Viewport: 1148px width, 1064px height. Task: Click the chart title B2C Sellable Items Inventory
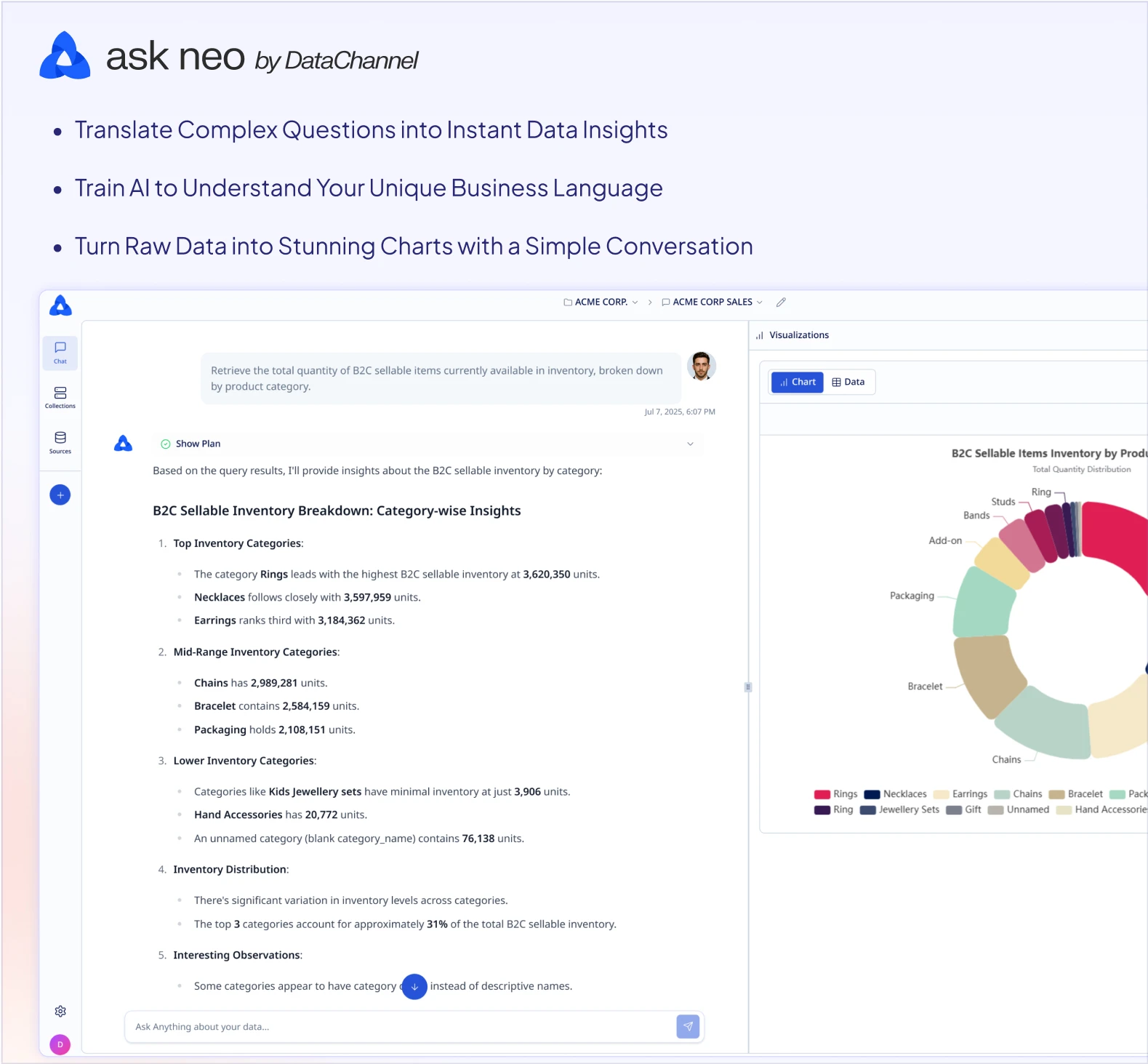tap(1049, 453)
